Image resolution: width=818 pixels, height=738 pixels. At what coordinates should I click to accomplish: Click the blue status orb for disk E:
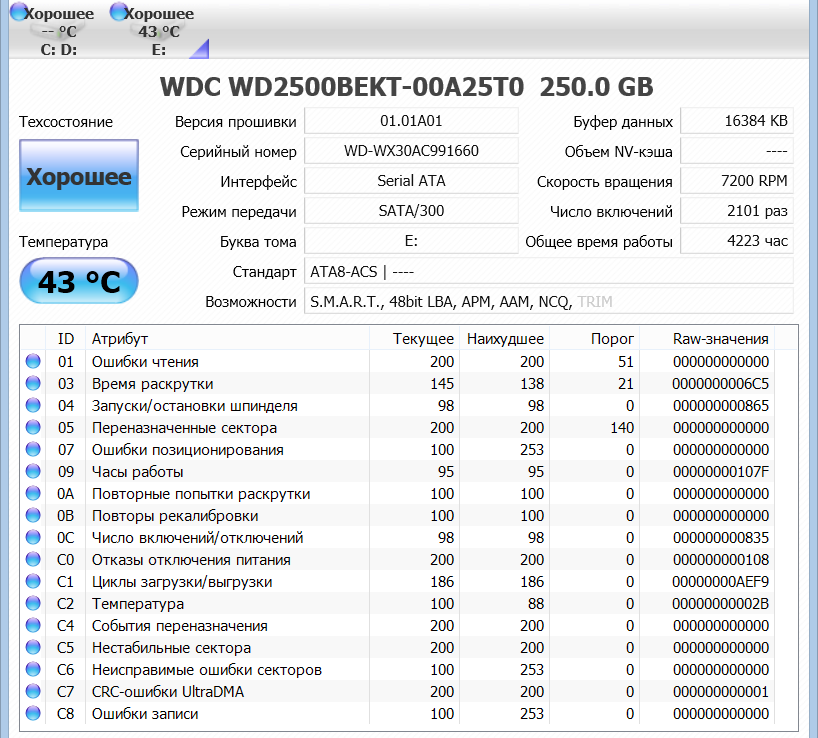pos(118,13)
